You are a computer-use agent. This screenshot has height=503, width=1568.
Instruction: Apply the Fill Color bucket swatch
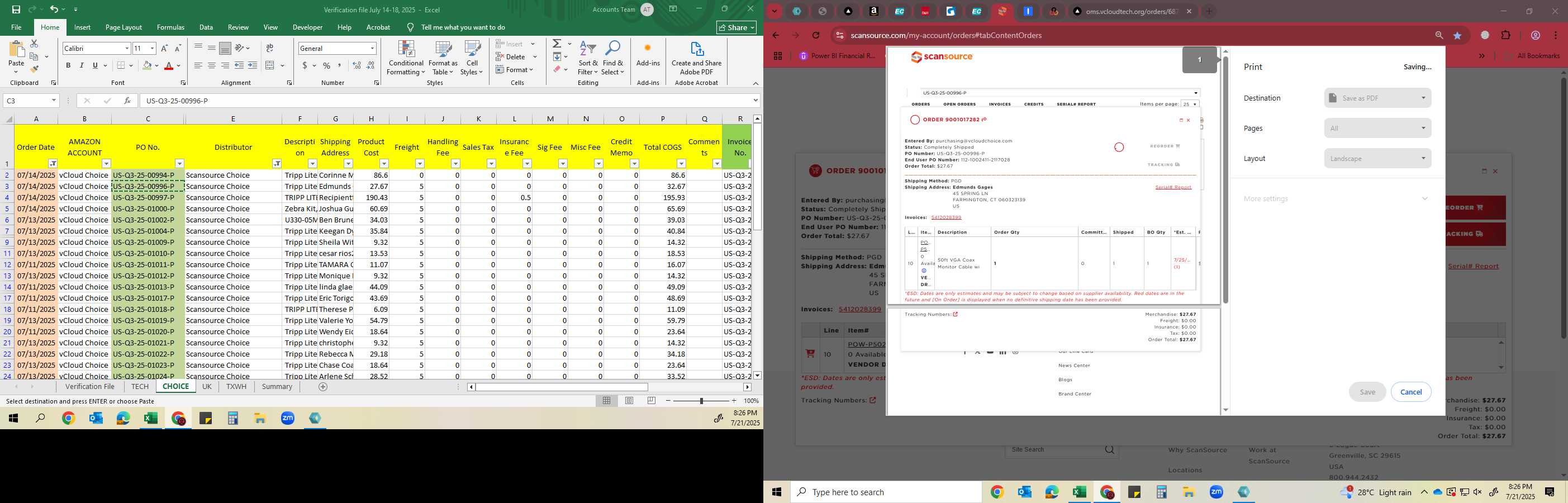click(147, 65)
